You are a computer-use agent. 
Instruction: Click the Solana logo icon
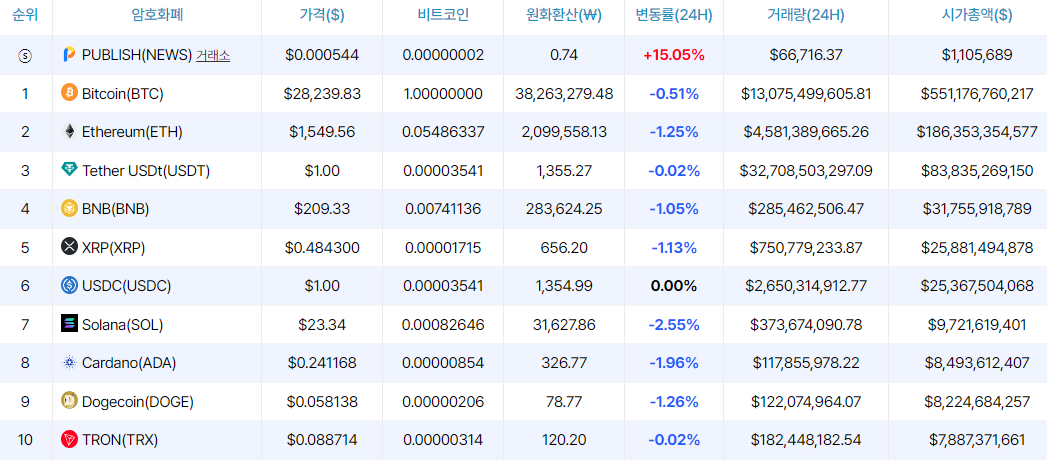click(x=69, y=324)
